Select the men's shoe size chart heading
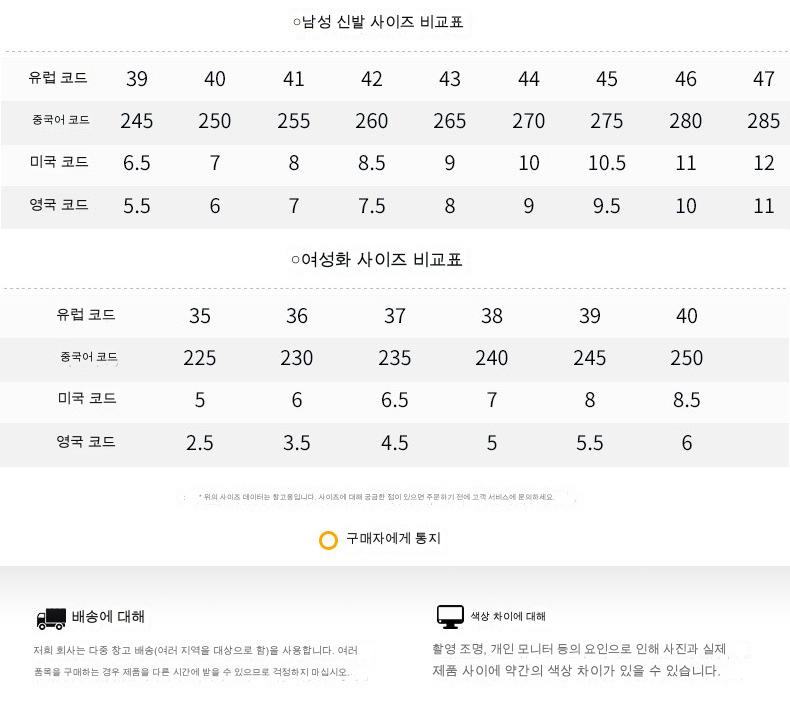The image size is (790, 728). pos(378,22)
